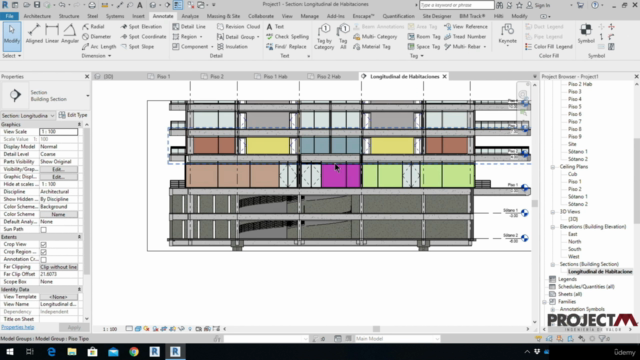
Task: Select the magenta room fill
Action: (341, 176)
